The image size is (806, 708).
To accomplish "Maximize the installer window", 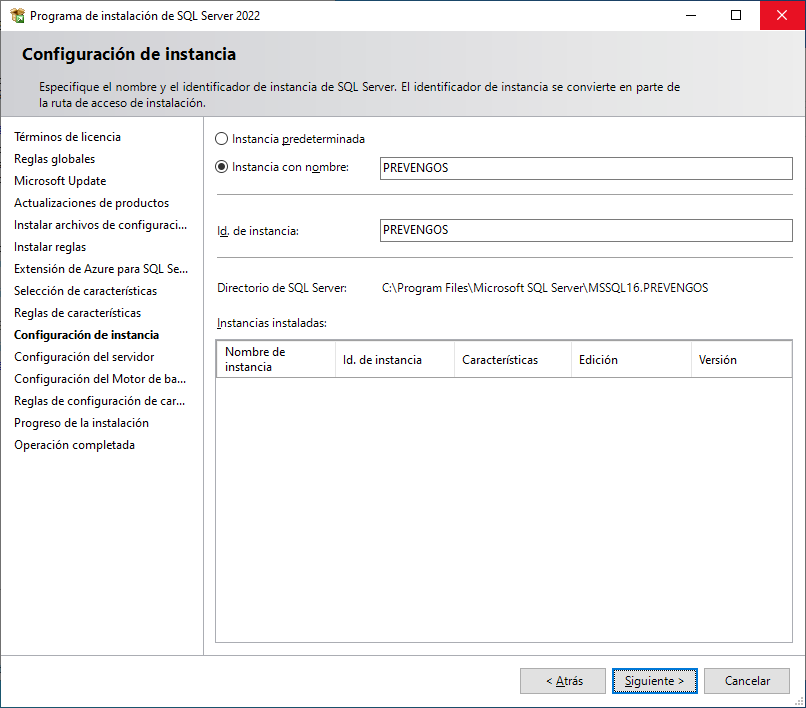I will pyautogui.click(x=736, y=16).
